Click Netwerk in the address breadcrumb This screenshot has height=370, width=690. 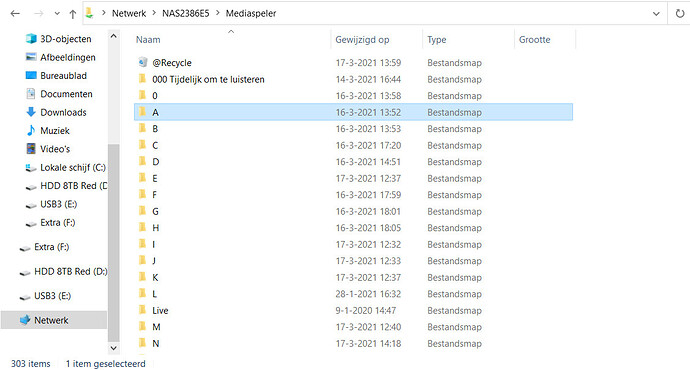tap(128, 14)
